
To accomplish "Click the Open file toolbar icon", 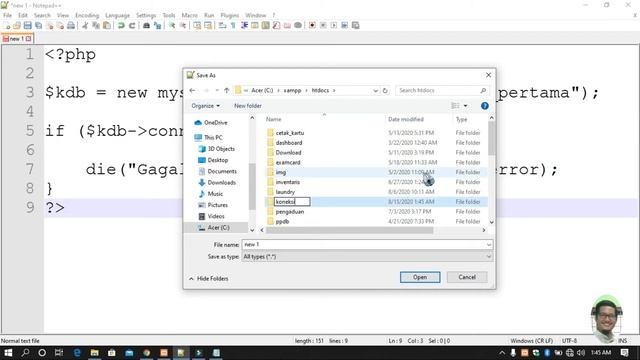I will [17, 25].
